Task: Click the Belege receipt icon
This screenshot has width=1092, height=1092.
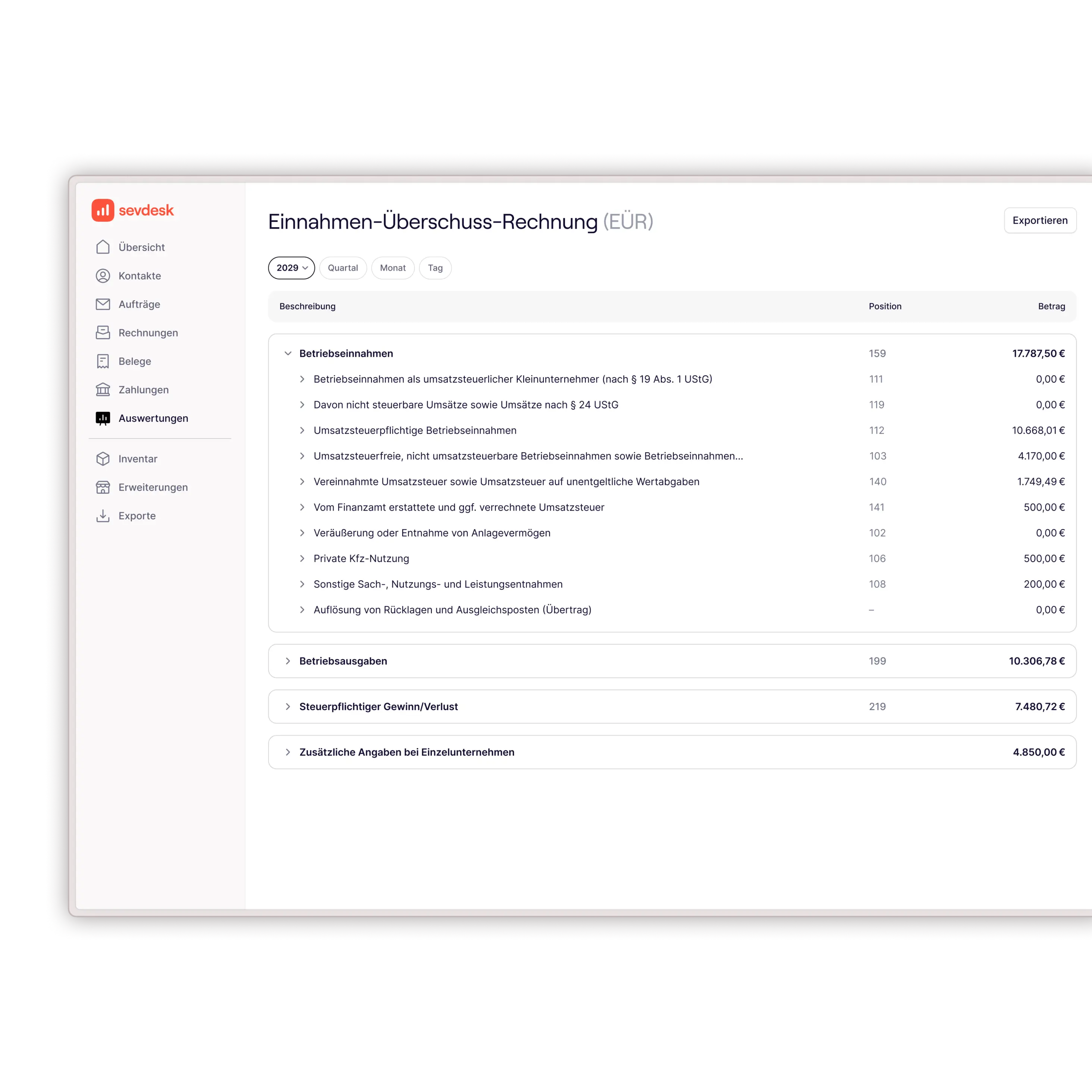Action: coord(103,361)
